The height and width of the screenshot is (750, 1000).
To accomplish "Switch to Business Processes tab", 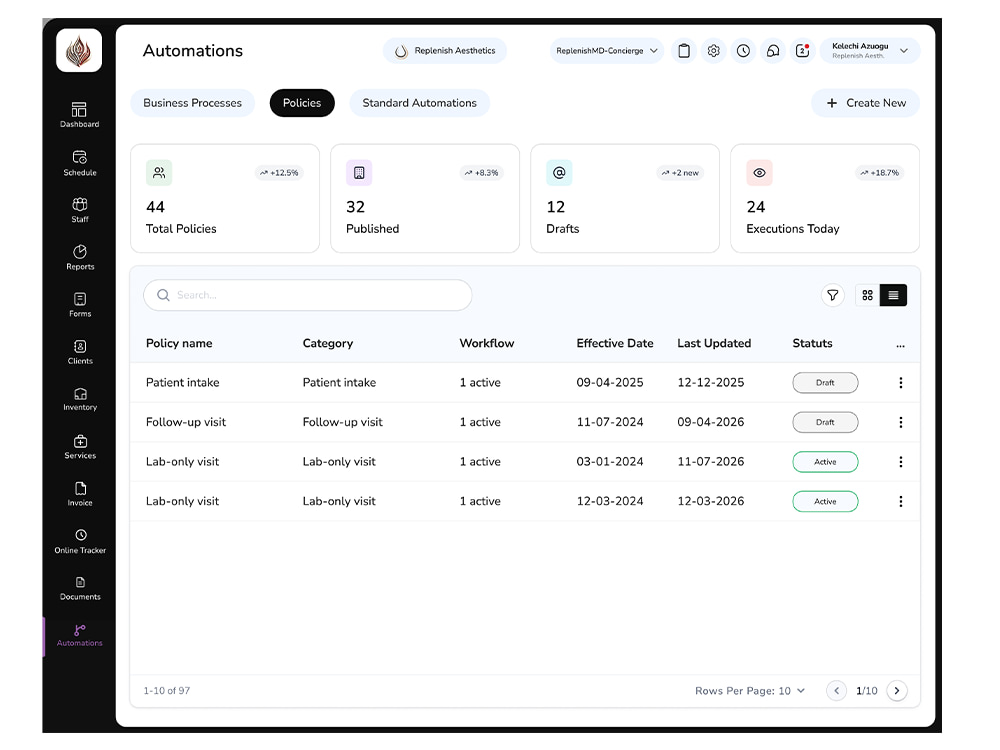I will tap(193, 103).
